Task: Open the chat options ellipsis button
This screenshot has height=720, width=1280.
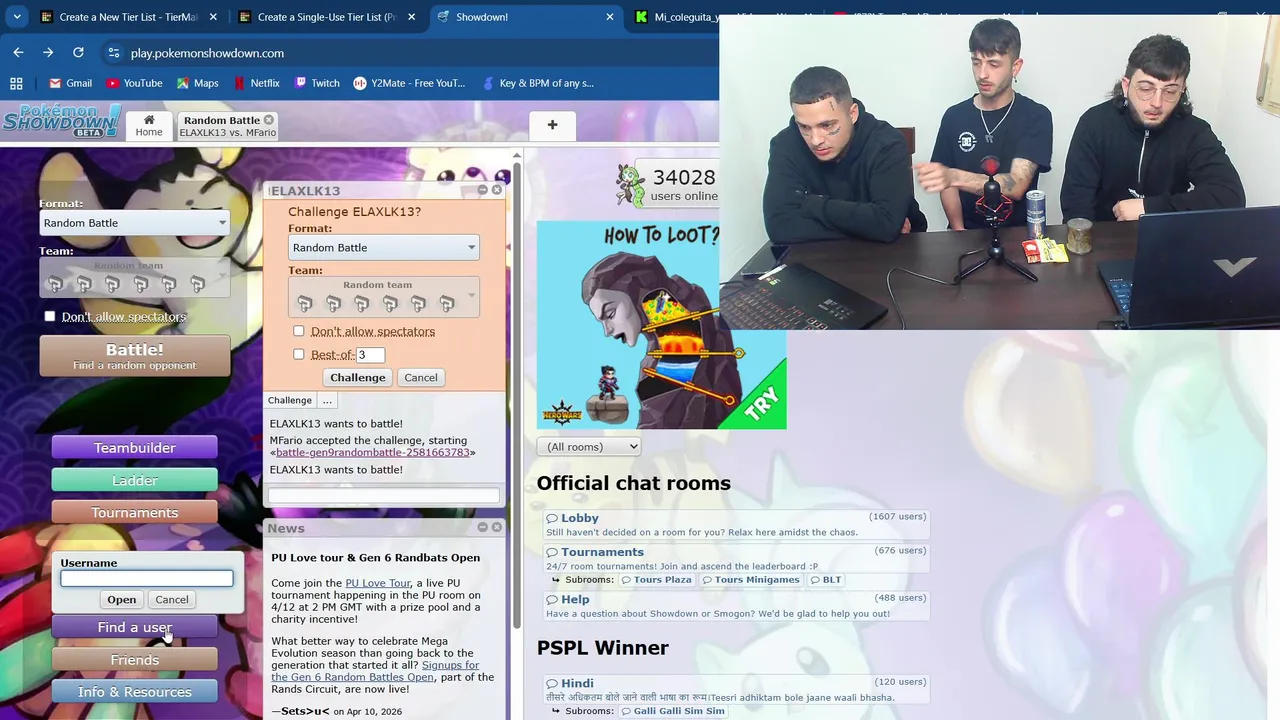Action: point(327,400)
